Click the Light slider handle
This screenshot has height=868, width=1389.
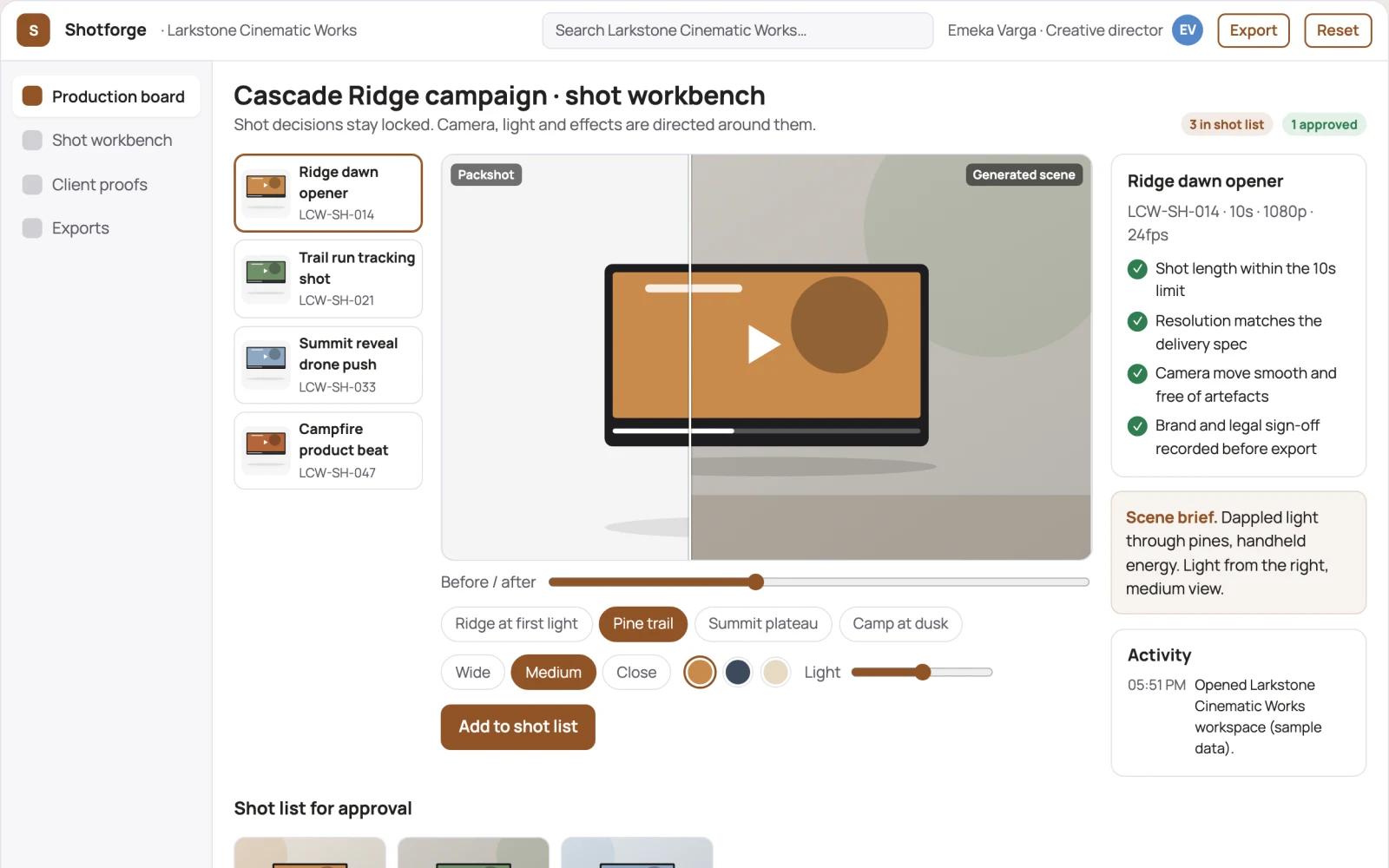[923, 672]
